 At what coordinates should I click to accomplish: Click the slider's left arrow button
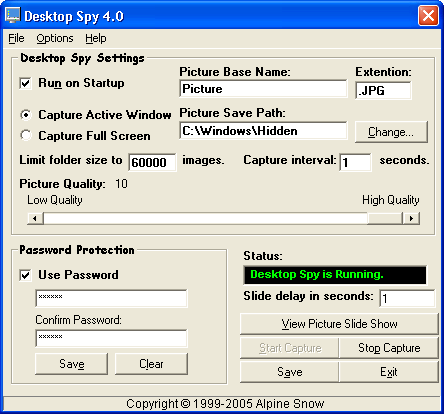pyautogui.click(x=35, y=219)
